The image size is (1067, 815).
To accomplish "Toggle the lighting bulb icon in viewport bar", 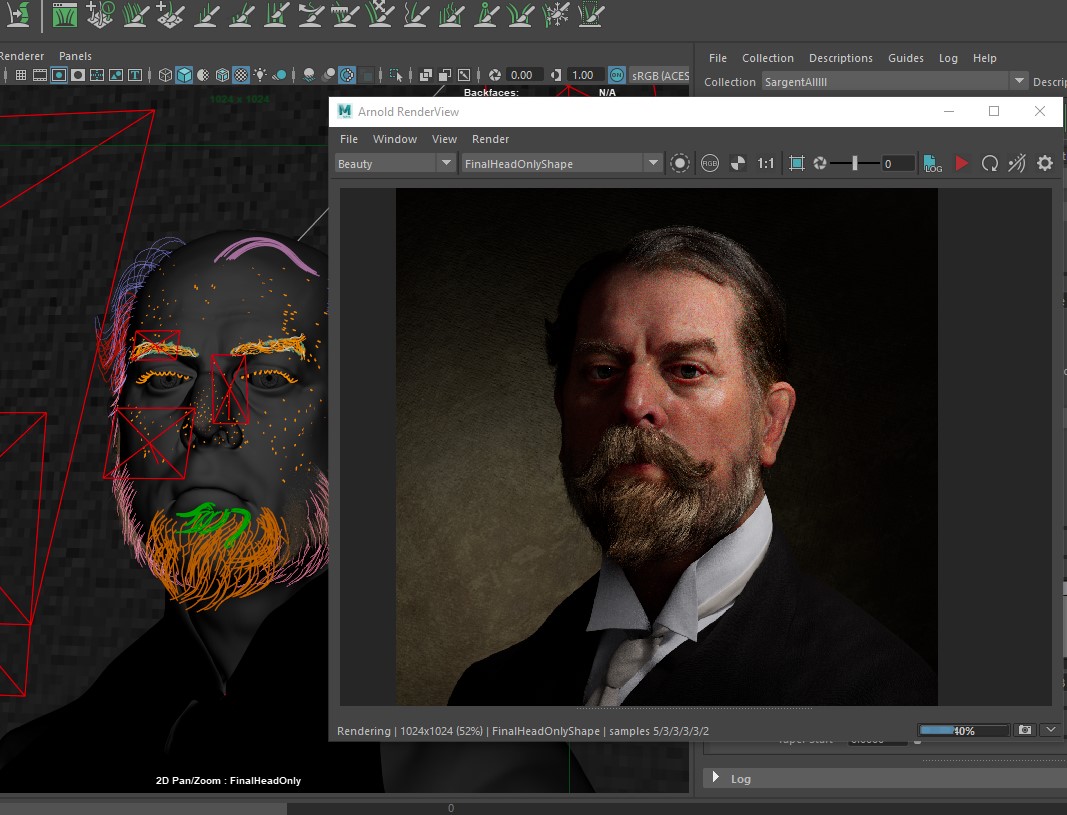I will click(x=257, y=74).
